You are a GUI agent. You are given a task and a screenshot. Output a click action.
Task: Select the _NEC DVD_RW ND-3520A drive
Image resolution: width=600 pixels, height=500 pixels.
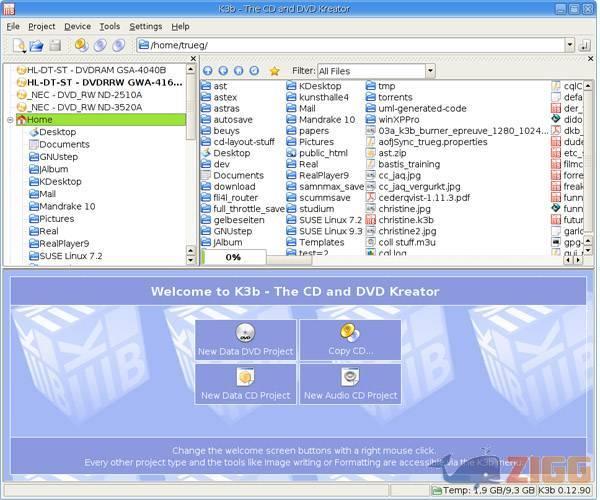85,107
